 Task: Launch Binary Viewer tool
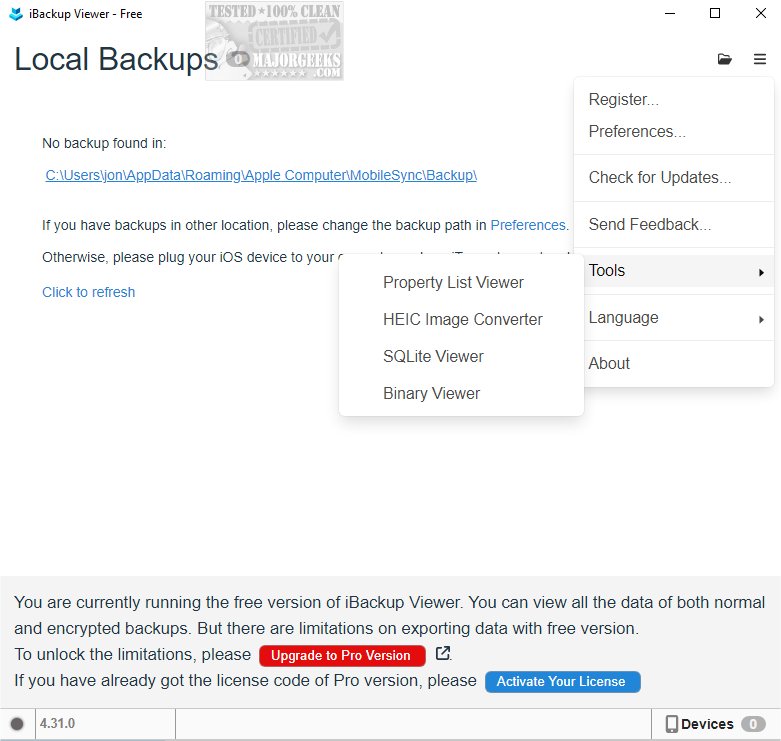[461, 393]
